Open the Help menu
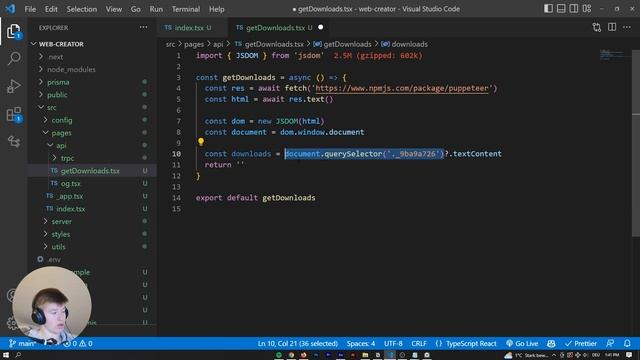Screen dimensions: 640x360 point(217,9)
